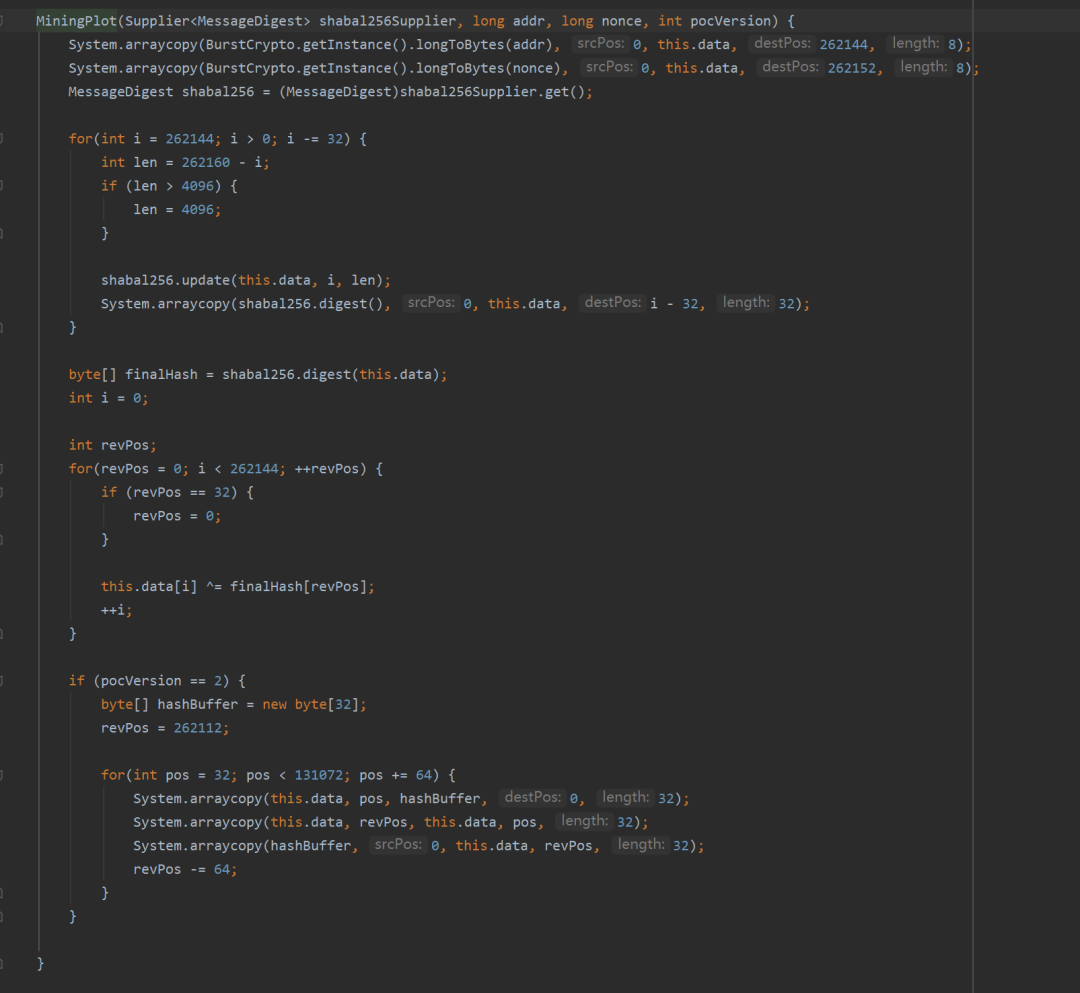This screenshot has width=1080, height=993.
Task: Click the 'revPos -= 64' statement
Action: (185, 869)
